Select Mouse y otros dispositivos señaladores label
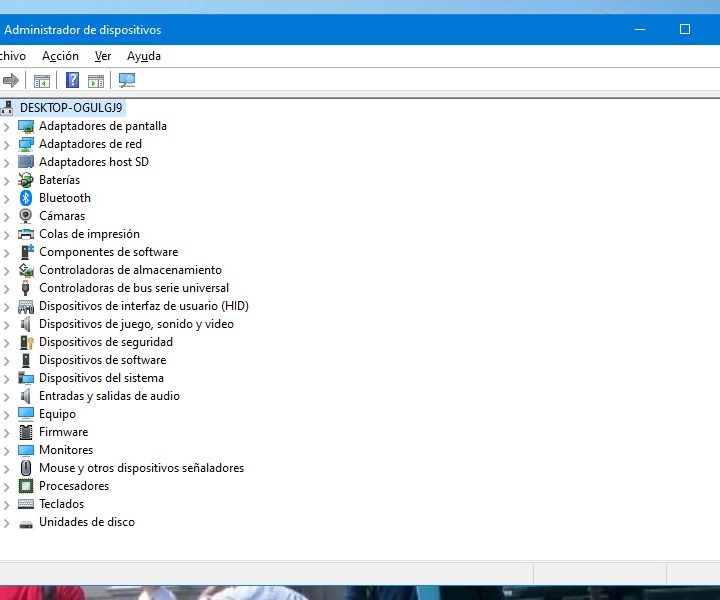 (x=141, y=468)
